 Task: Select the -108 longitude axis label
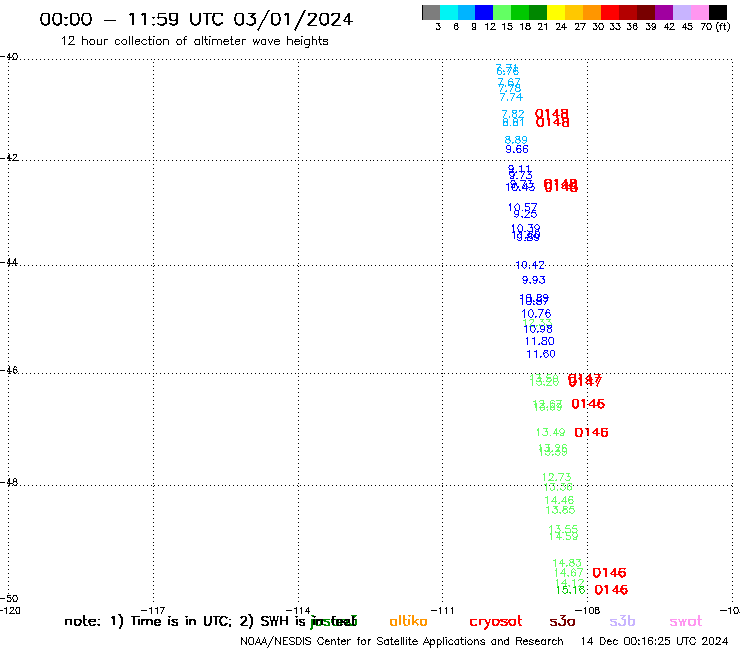click(x=587, y=611)
